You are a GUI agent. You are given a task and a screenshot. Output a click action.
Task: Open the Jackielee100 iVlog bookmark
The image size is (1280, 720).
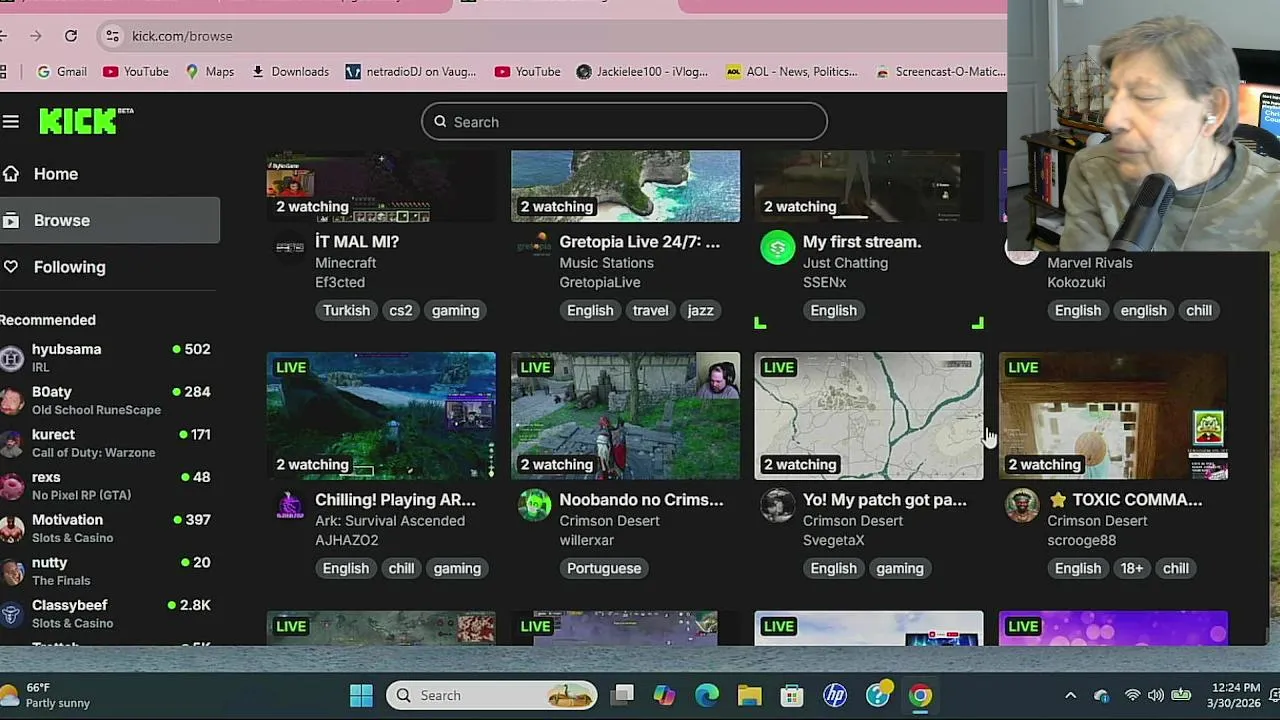click(642, 72)
